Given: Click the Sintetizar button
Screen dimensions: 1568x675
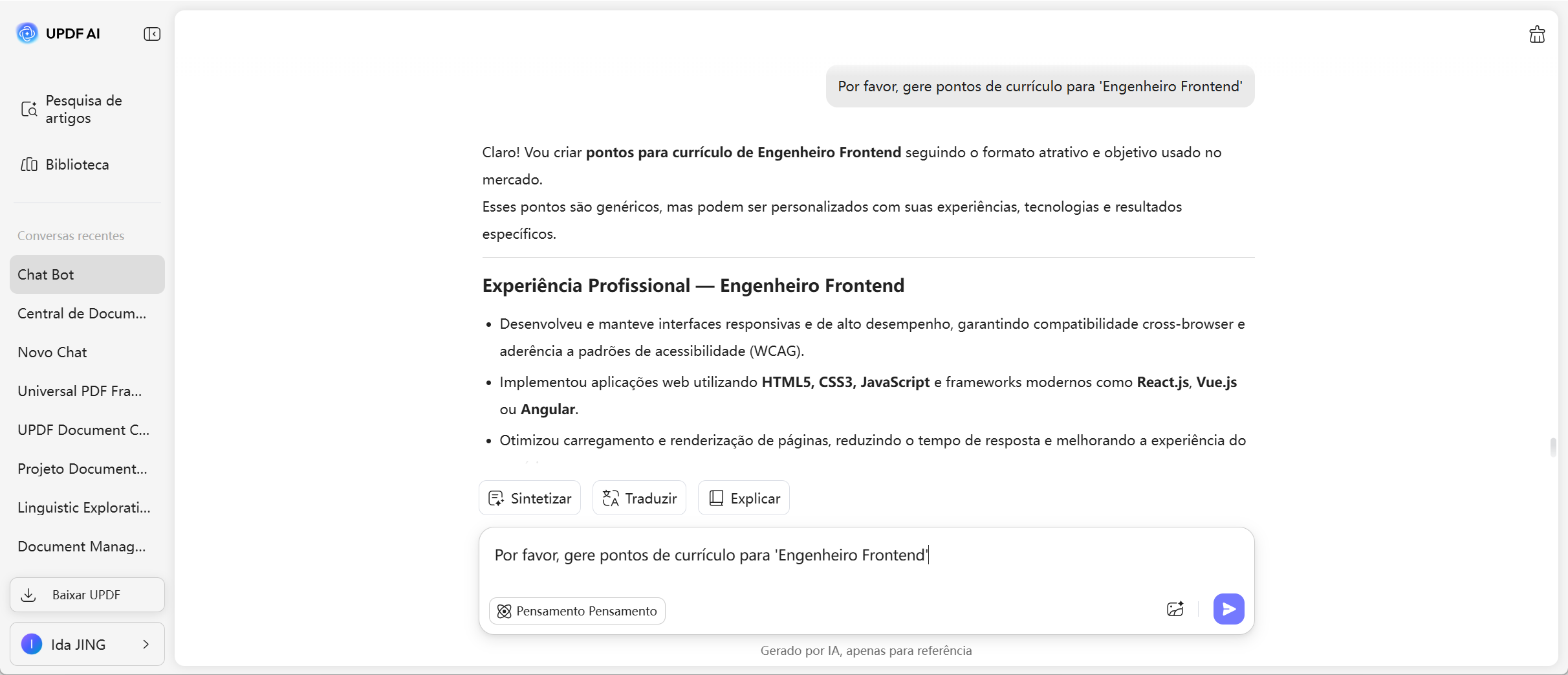Looking at the screenshot, I should pyautogui.click(x=530, y=498).
